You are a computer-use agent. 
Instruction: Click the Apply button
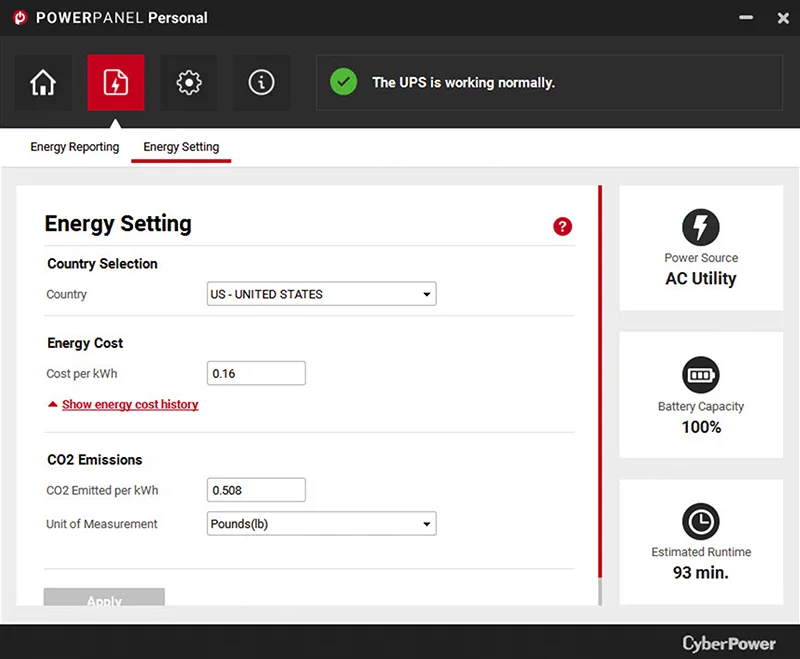[104, 597]
